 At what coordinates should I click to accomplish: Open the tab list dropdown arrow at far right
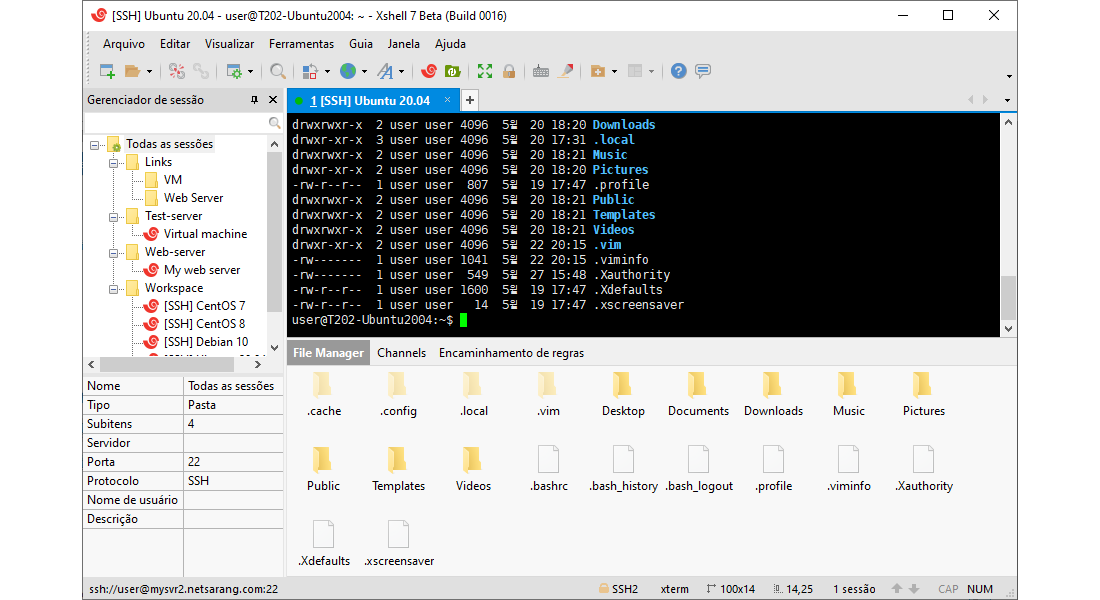pos(1007,100)
